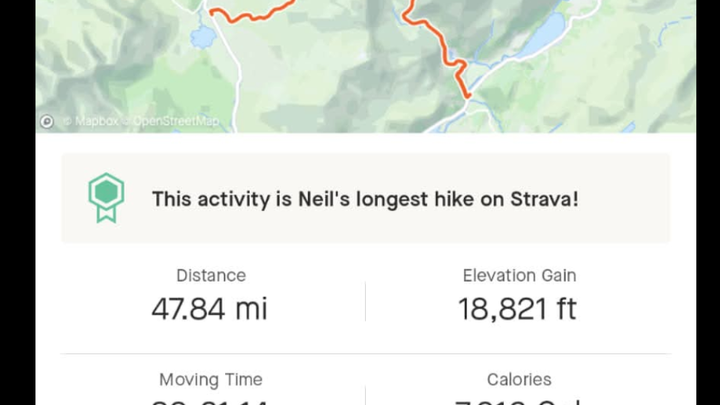Click the Calories label
This screenshot has height=405, width=720.
(519, 379)
